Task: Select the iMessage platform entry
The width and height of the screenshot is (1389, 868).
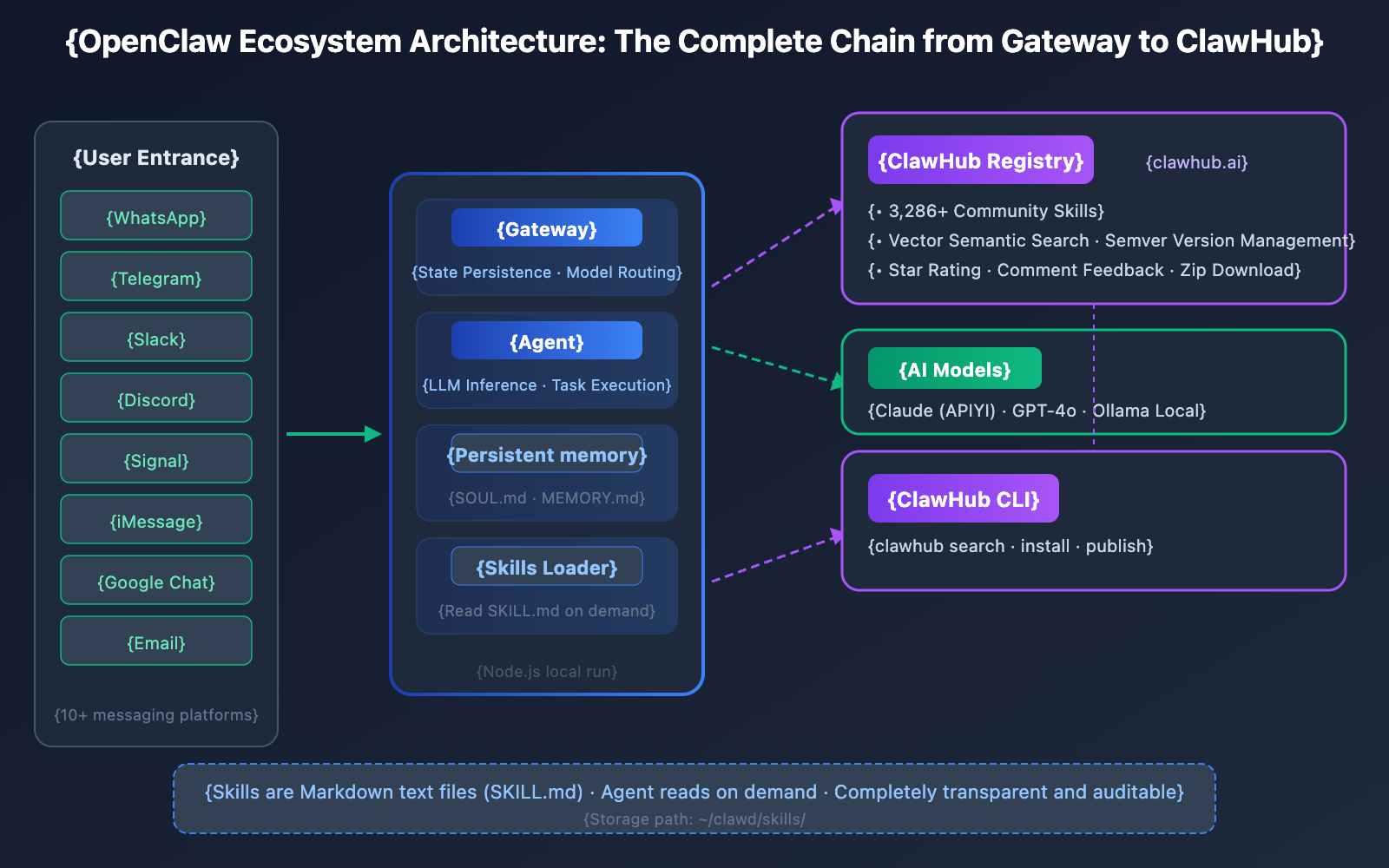Action: pyautogui.click(x=155, y=520)
